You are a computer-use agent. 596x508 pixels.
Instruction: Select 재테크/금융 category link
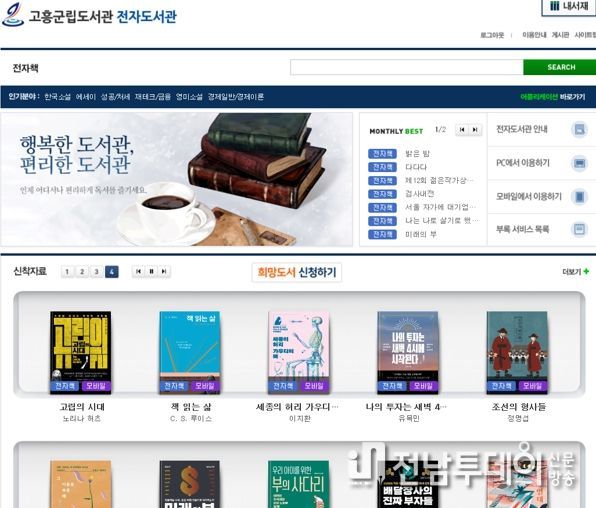click(x=152, y=97)
